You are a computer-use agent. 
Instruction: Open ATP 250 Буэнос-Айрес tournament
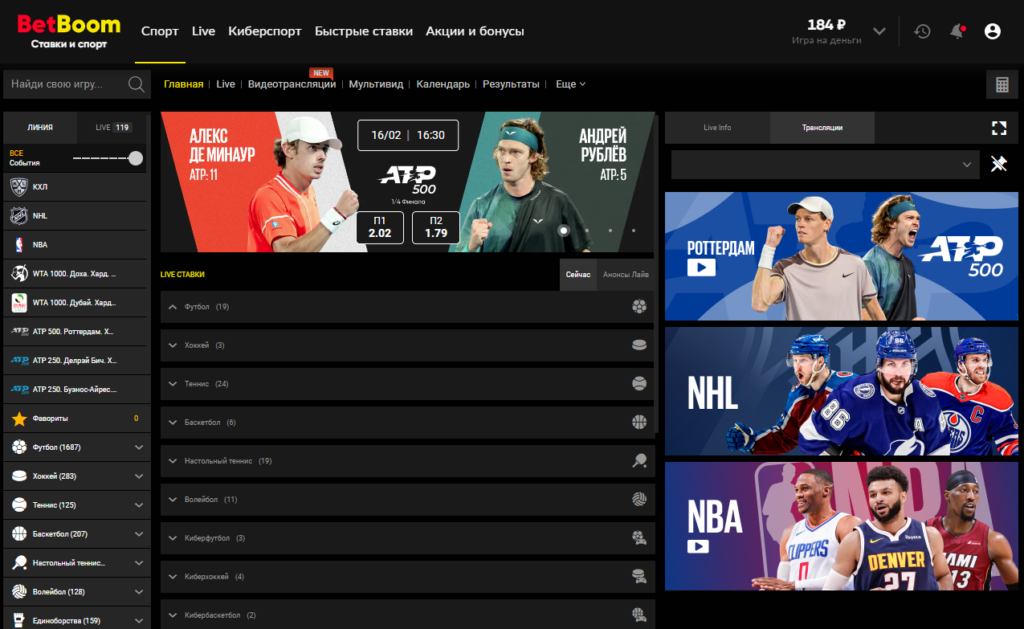point(76,389)
